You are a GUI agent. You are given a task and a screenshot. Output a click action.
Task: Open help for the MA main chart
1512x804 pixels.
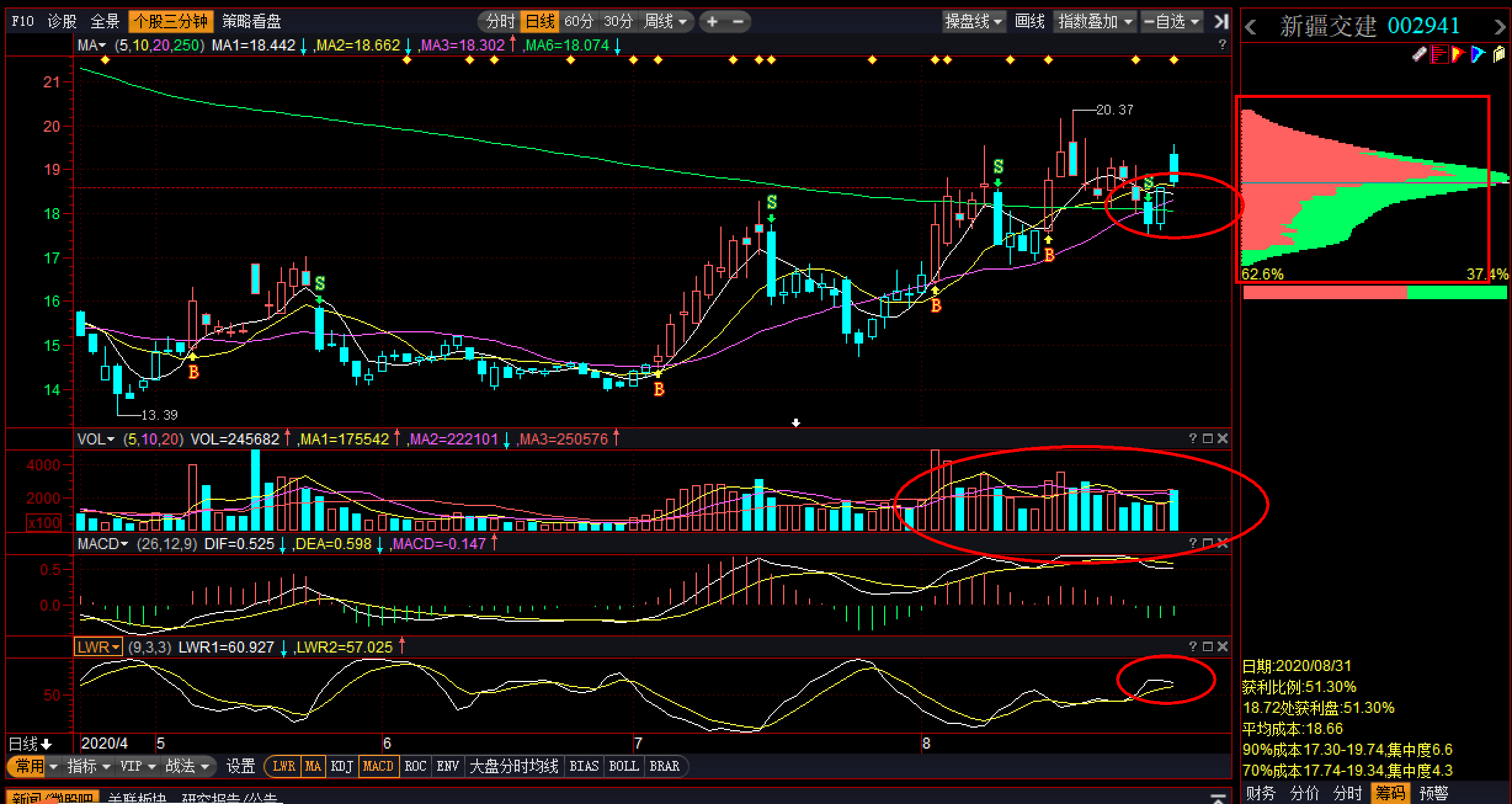[x=1223, y=45]
